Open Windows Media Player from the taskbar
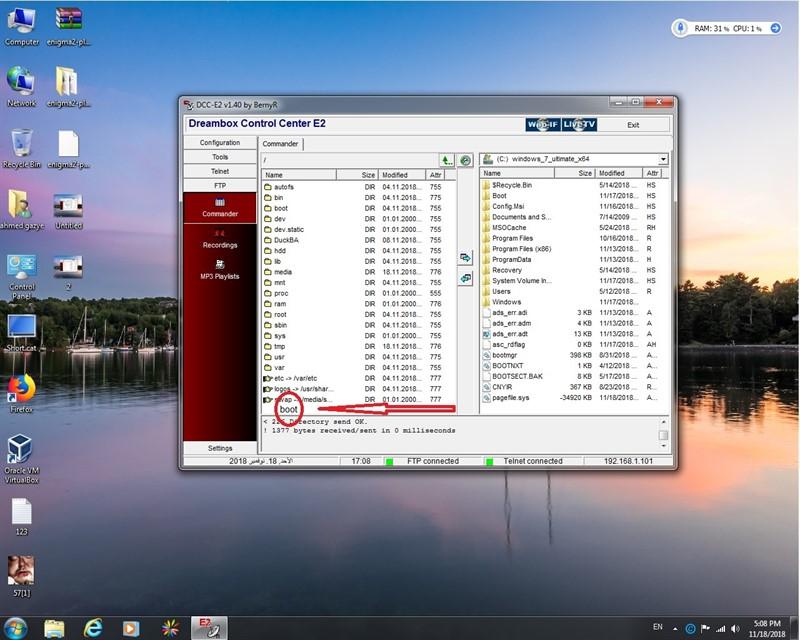Image resolution: width=800 pixels, height=640 pixels. click(131, 628)
